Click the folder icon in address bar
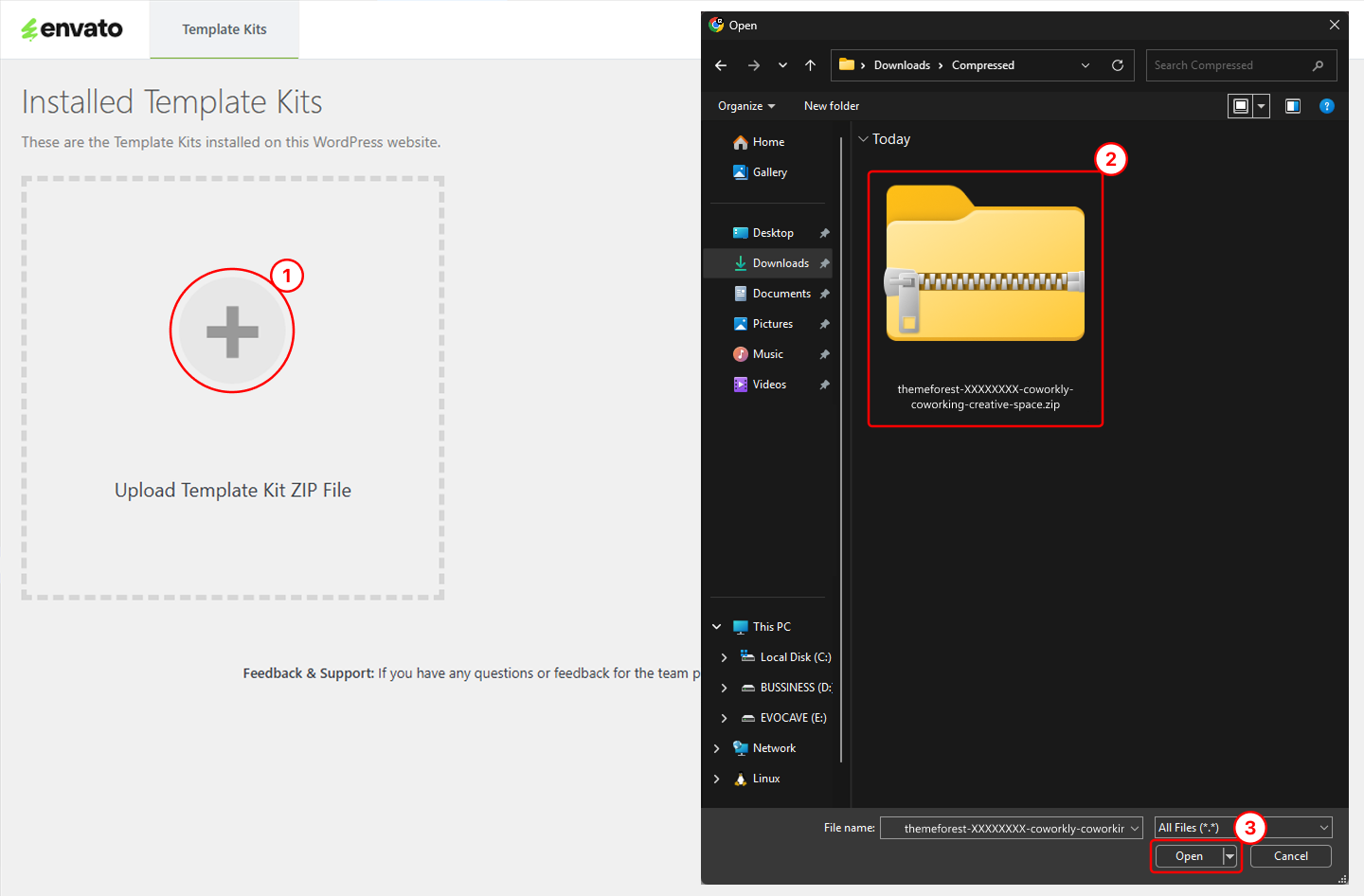The height and width of the screenshot is (896, 1364). 847,64
